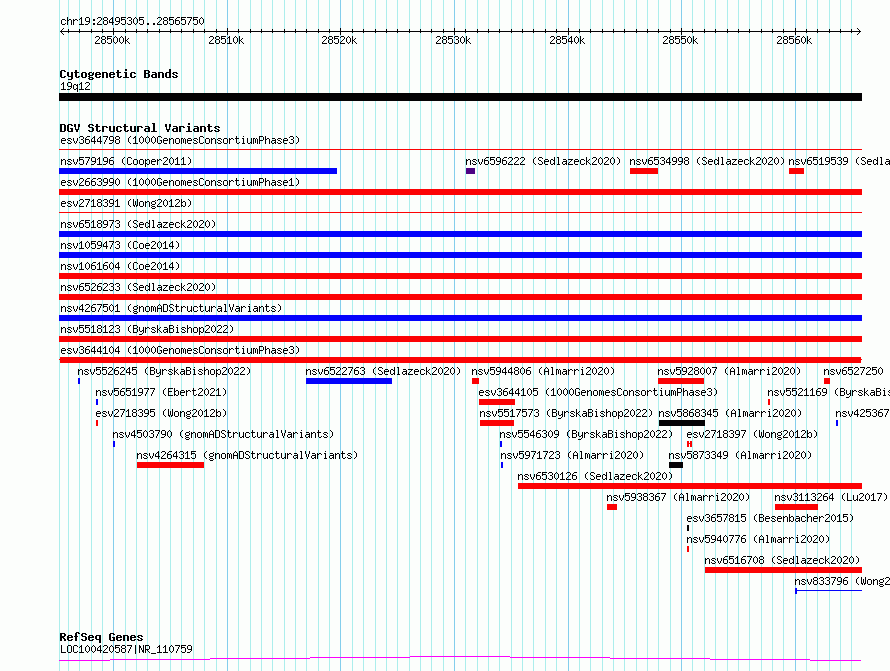Click the 19q12 cytogenetic band bar

460,97
